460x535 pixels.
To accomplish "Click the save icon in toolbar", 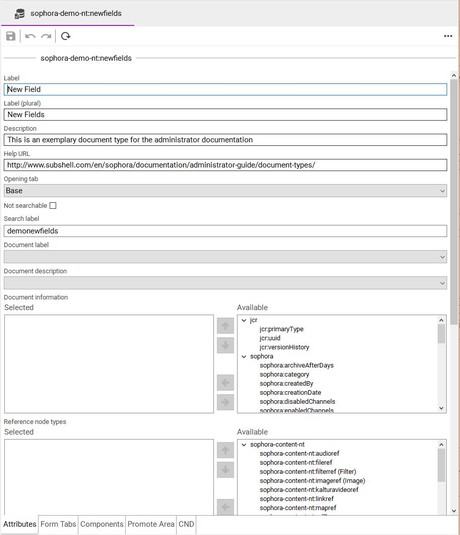I will (x=11, y=36).
